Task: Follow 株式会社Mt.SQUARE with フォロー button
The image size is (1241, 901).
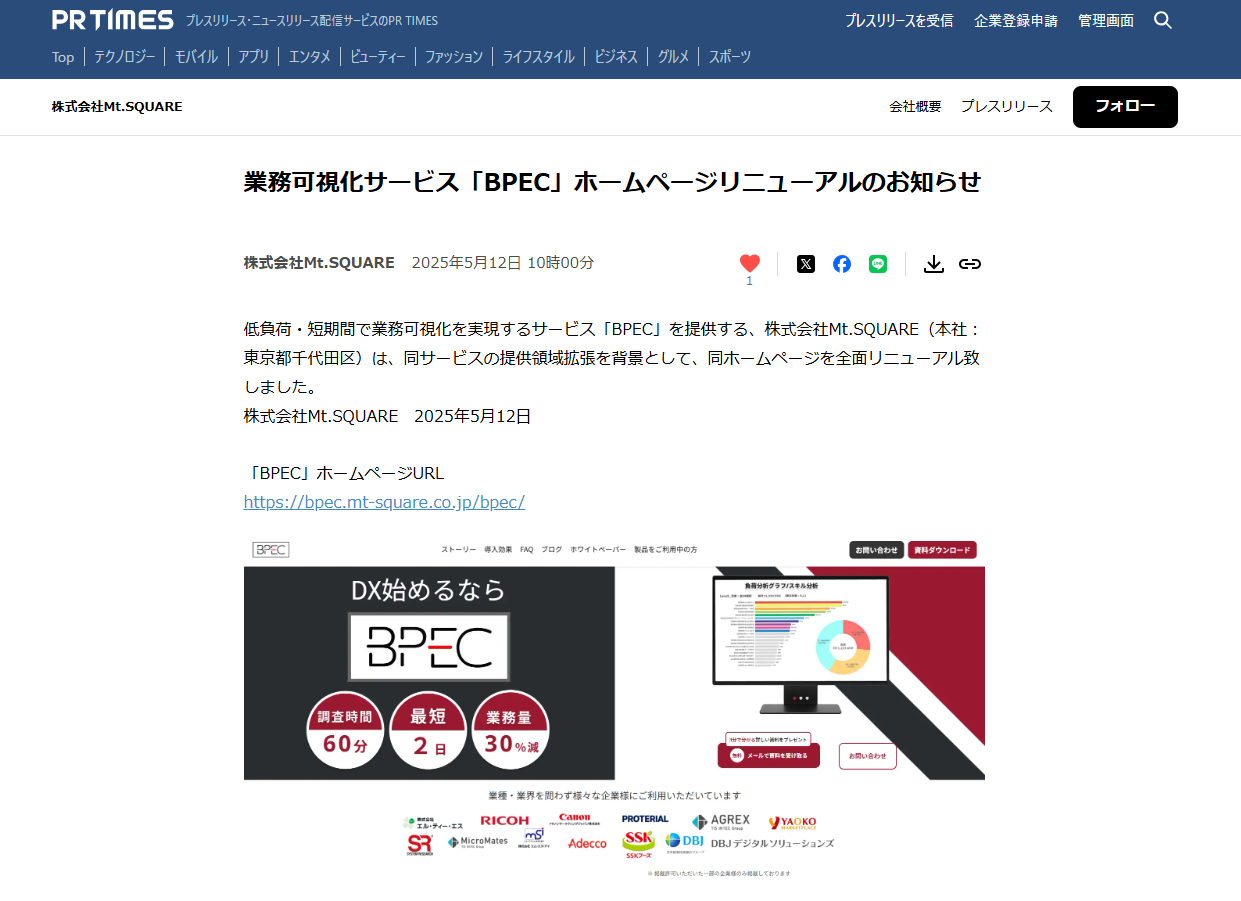Action: coord(1125,107)
